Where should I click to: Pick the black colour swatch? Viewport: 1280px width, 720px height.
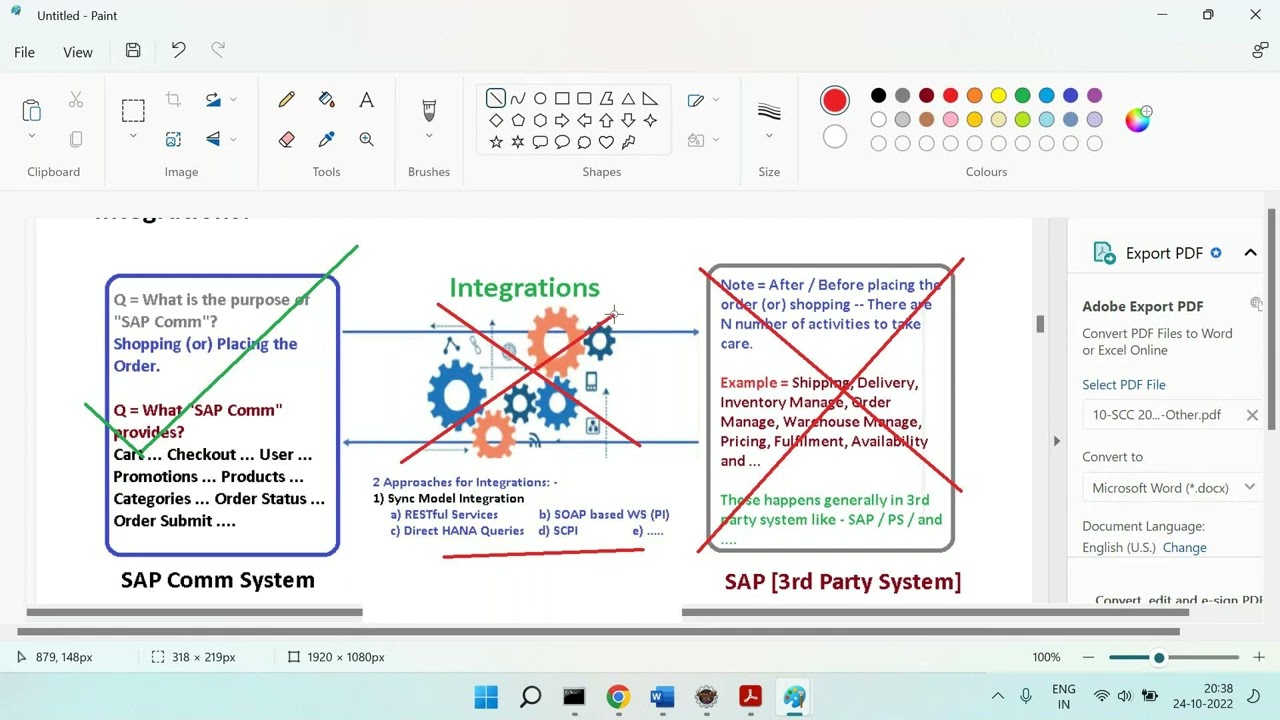click(878, 96)
